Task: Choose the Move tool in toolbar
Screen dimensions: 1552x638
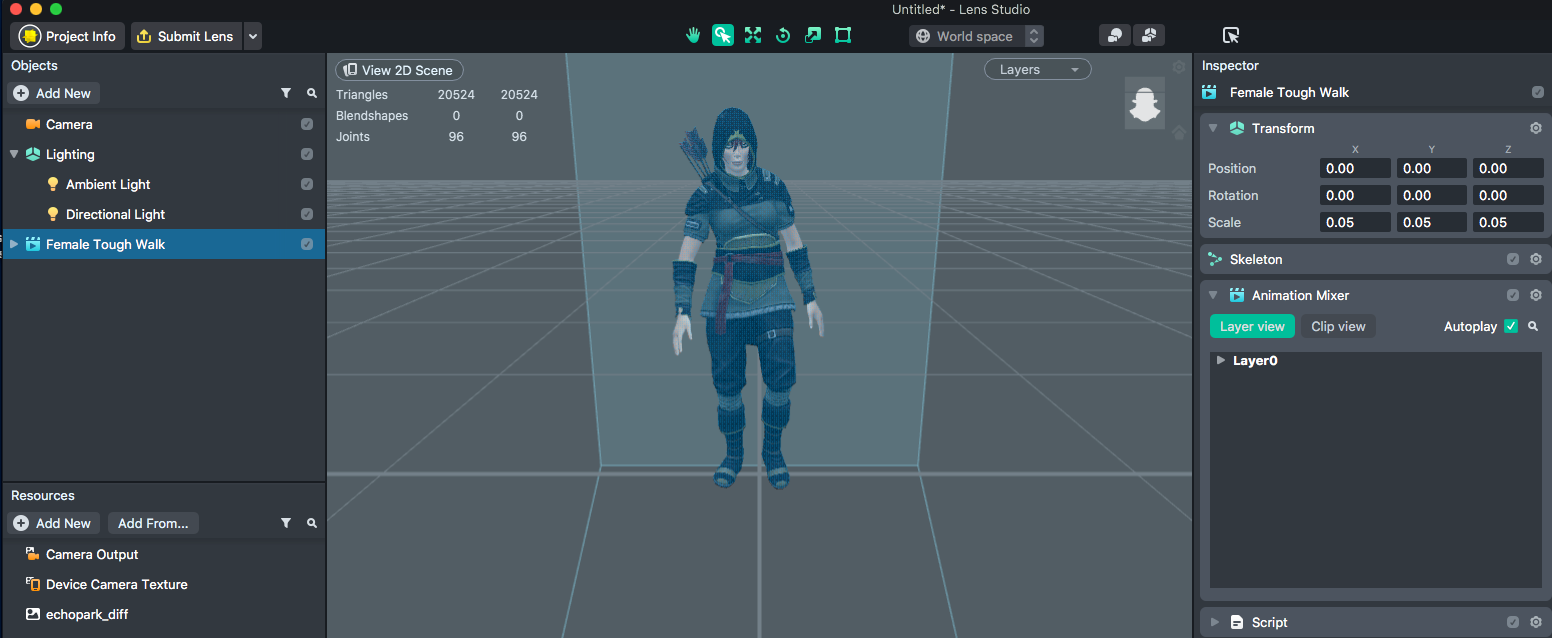Action: tap(753, 36)
